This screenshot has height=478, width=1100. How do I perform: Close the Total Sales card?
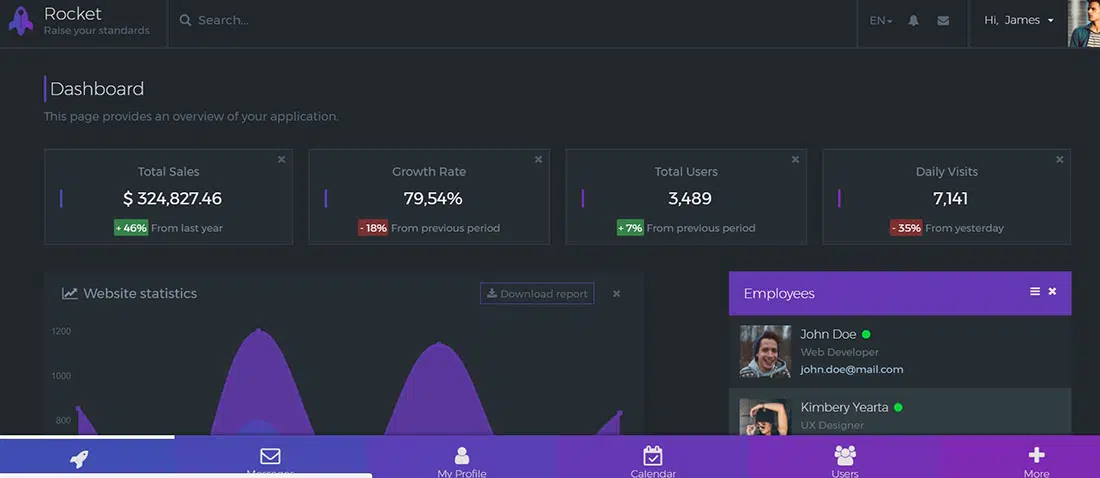(x=281, y=159)
